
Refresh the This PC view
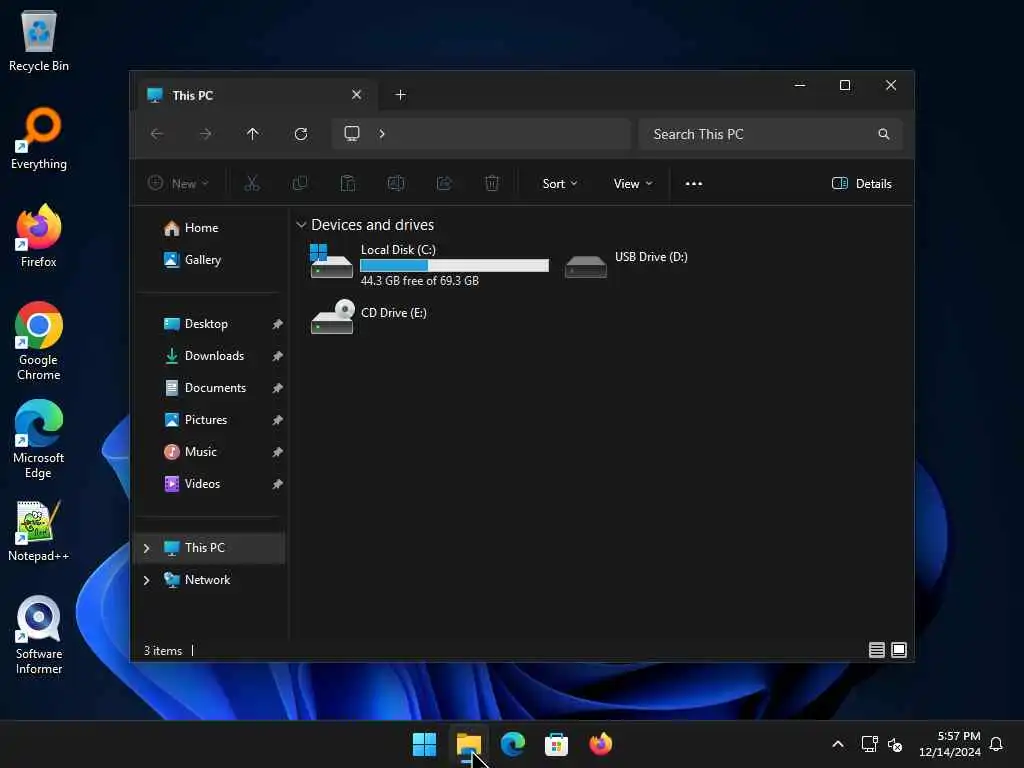[x=301, y=134]
